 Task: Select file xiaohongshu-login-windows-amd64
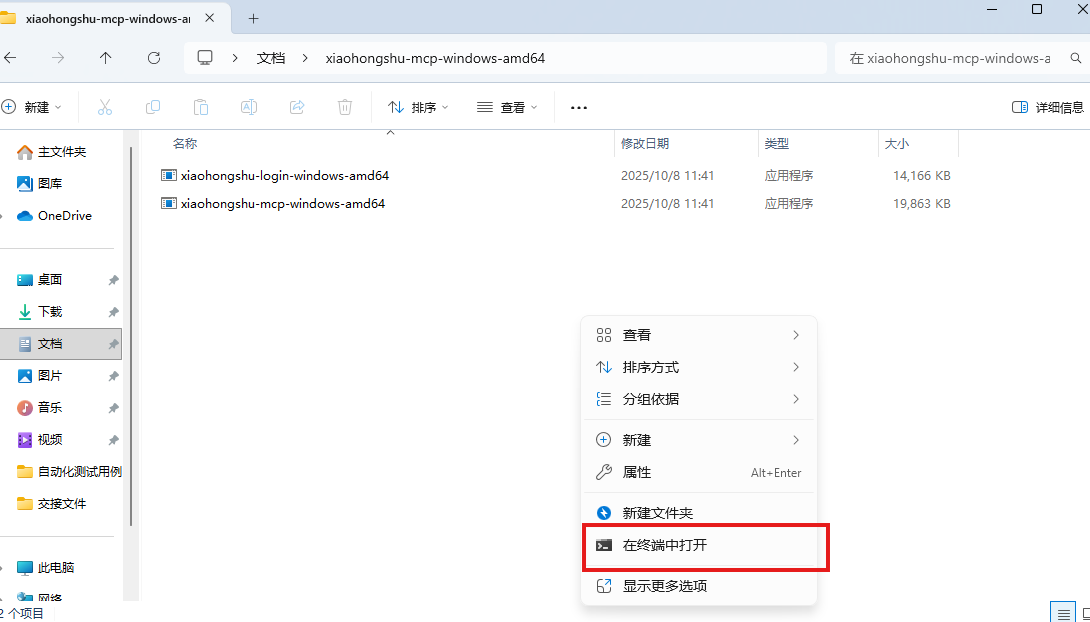coord(285,176)
